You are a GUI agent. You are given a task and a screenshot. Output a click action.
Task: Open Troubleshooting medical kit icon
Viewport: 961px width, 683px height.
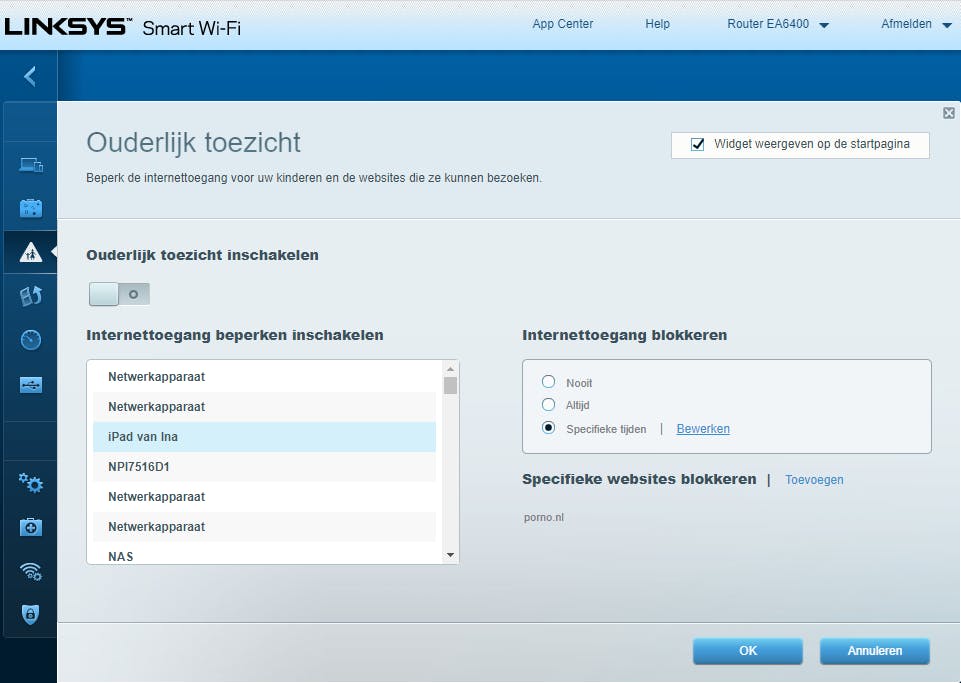[x=31, y=527]
